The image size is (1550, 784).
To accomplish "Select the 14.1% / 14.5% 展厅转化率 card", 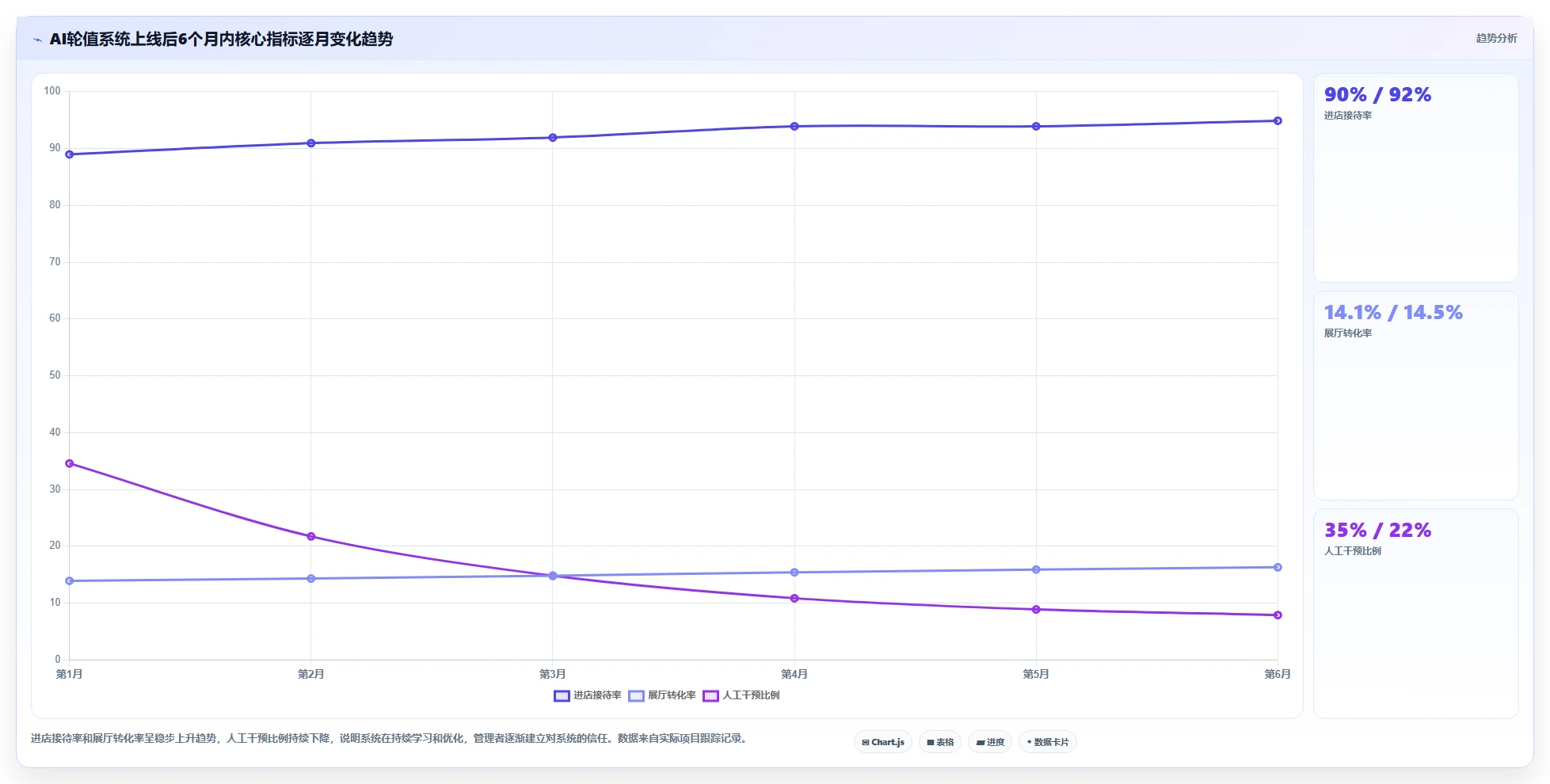I will [x=1415, y=396].
